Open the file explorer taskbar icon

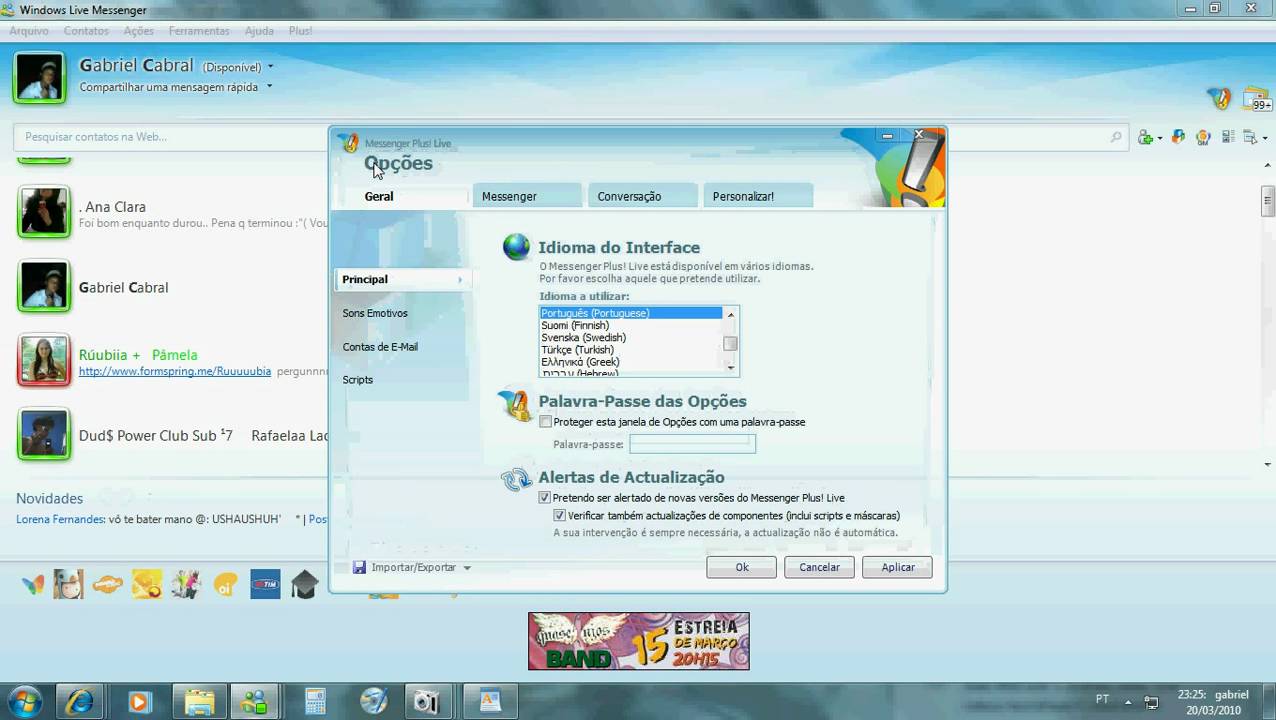point(199,701)
